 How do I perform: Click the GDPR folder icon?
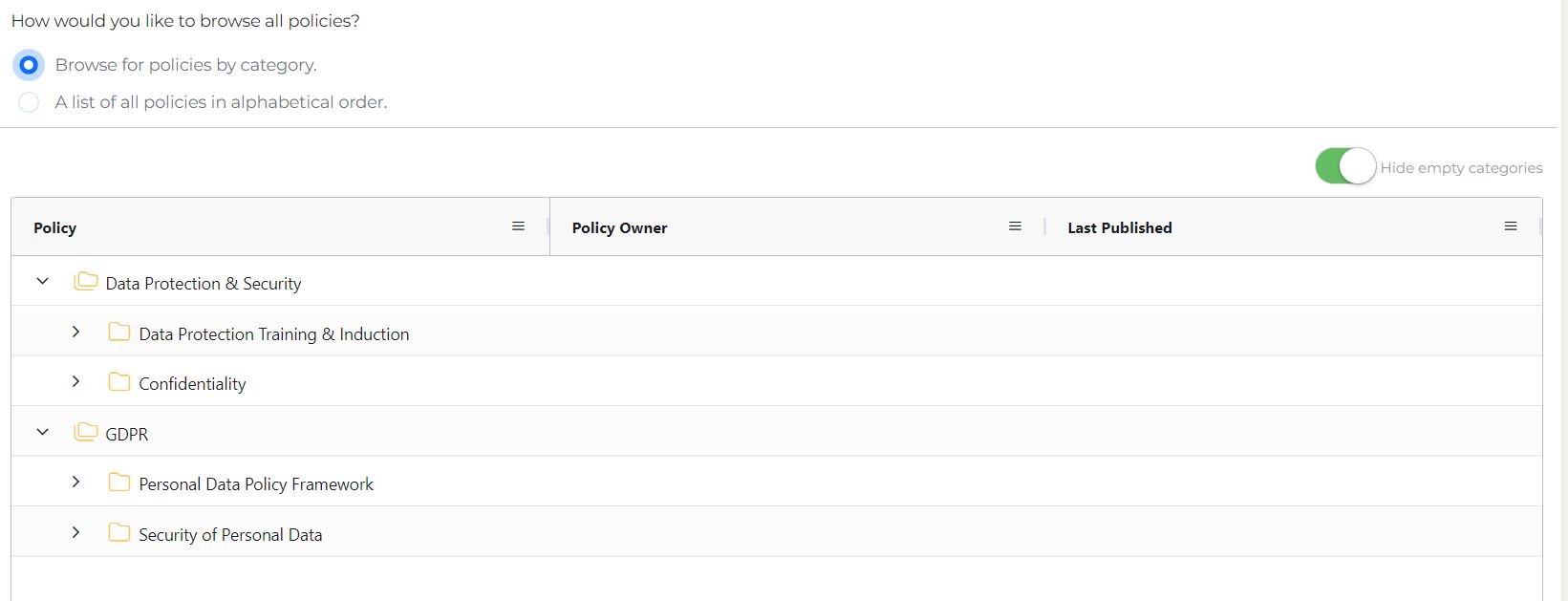(85, 431)
